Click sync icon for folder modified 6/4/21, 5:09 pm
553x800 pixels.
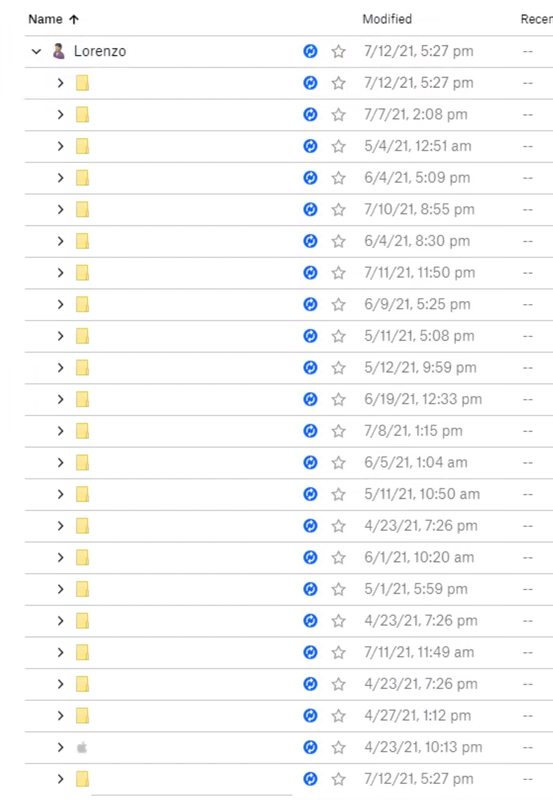pyautogui.click(x=310, y=178)
